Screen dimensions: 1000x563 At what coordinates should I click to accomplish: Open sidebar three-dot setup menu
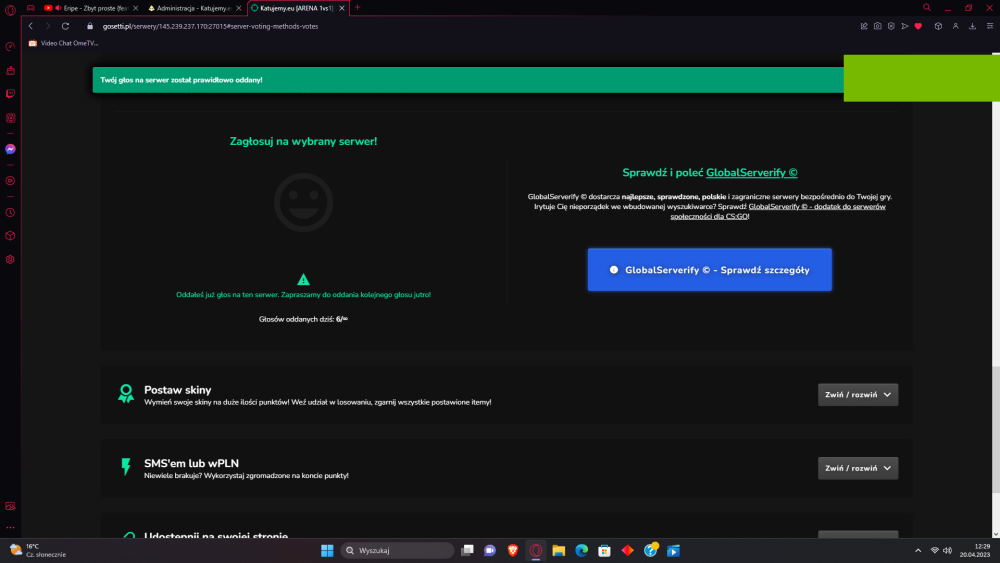(10, 527)
